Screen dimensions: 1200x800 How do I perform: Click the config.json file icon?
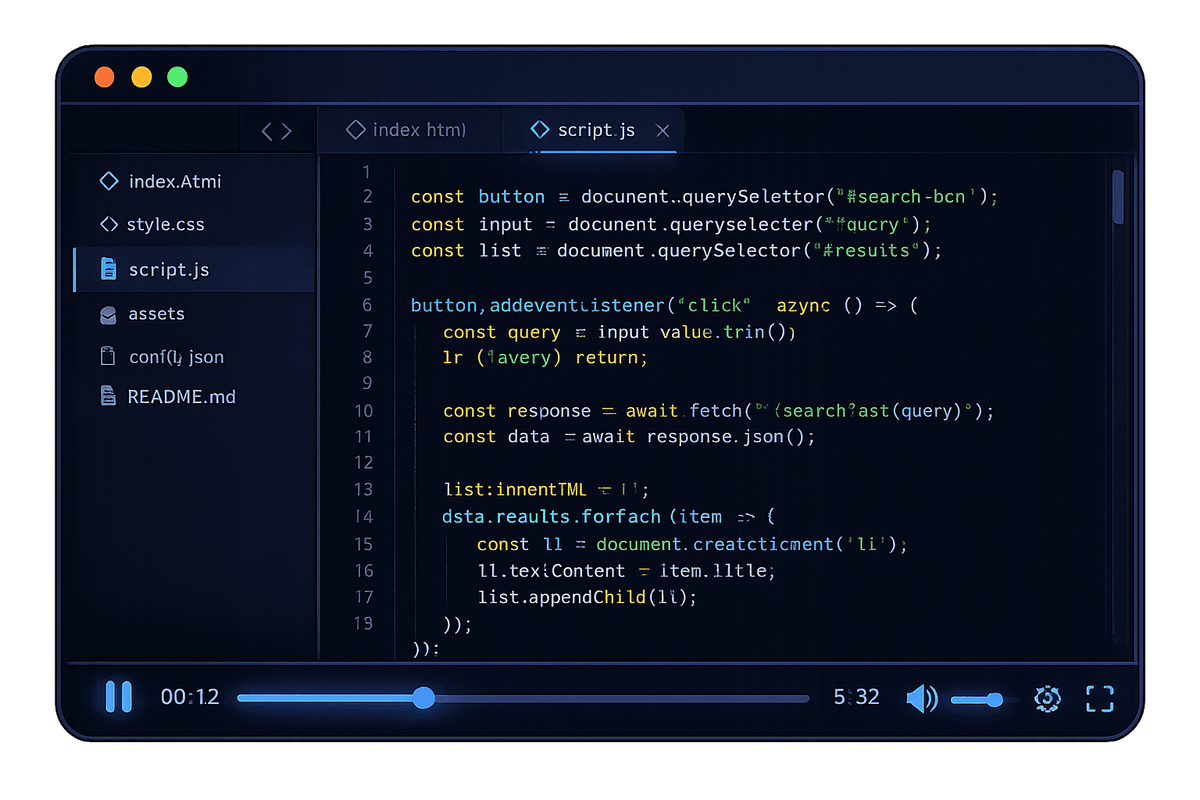tap(107, 356)
